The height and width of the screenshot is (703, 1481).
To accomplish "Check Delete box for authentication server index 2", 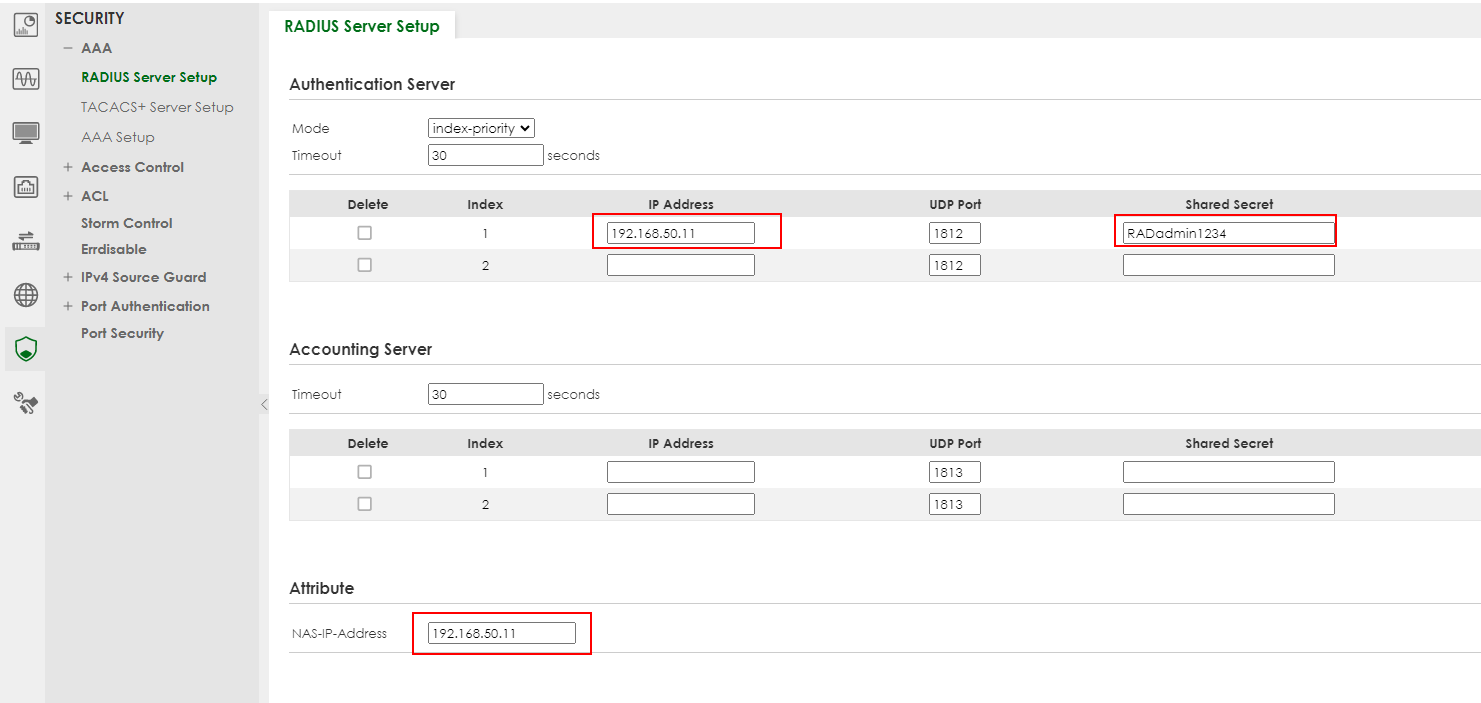I will coord(365,265).
